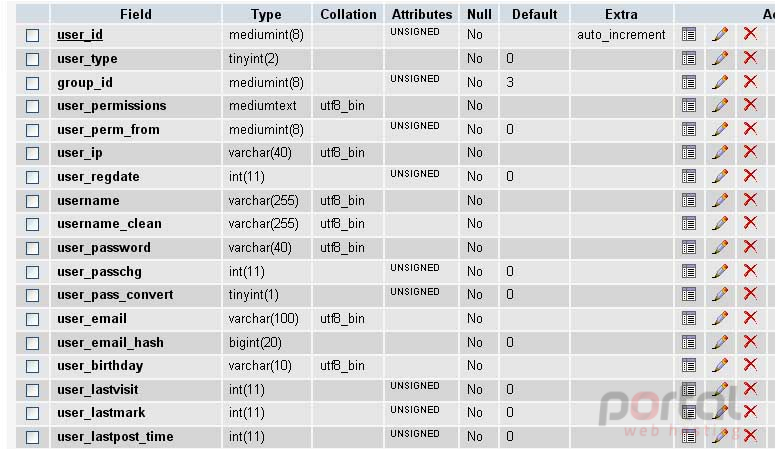Select the user_regdate row checkbox
Viewport: 776px width, 450px height.
(33, 177)
